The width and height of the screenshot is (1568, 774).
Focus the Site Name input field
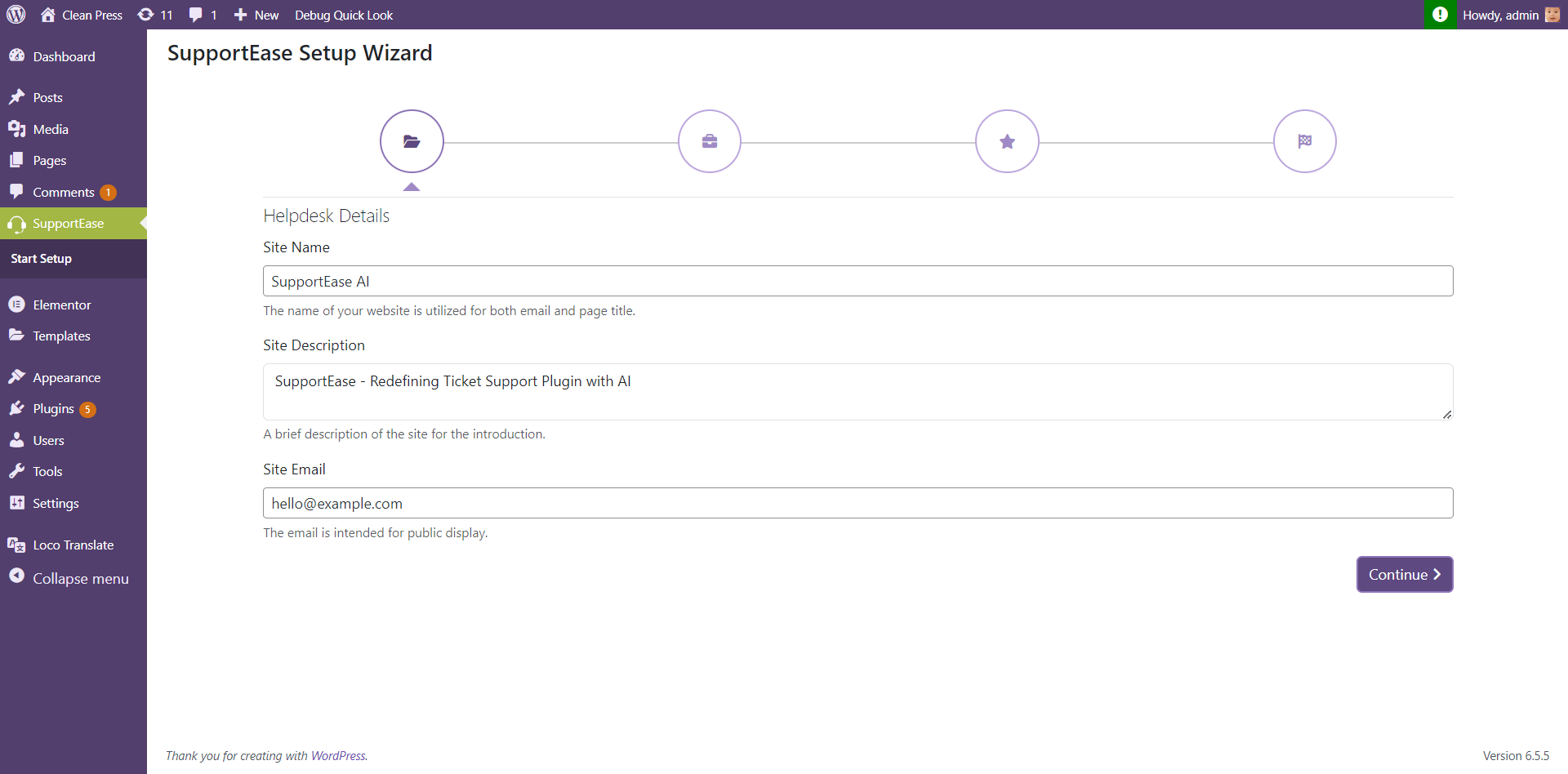click(x=857, y=281)
